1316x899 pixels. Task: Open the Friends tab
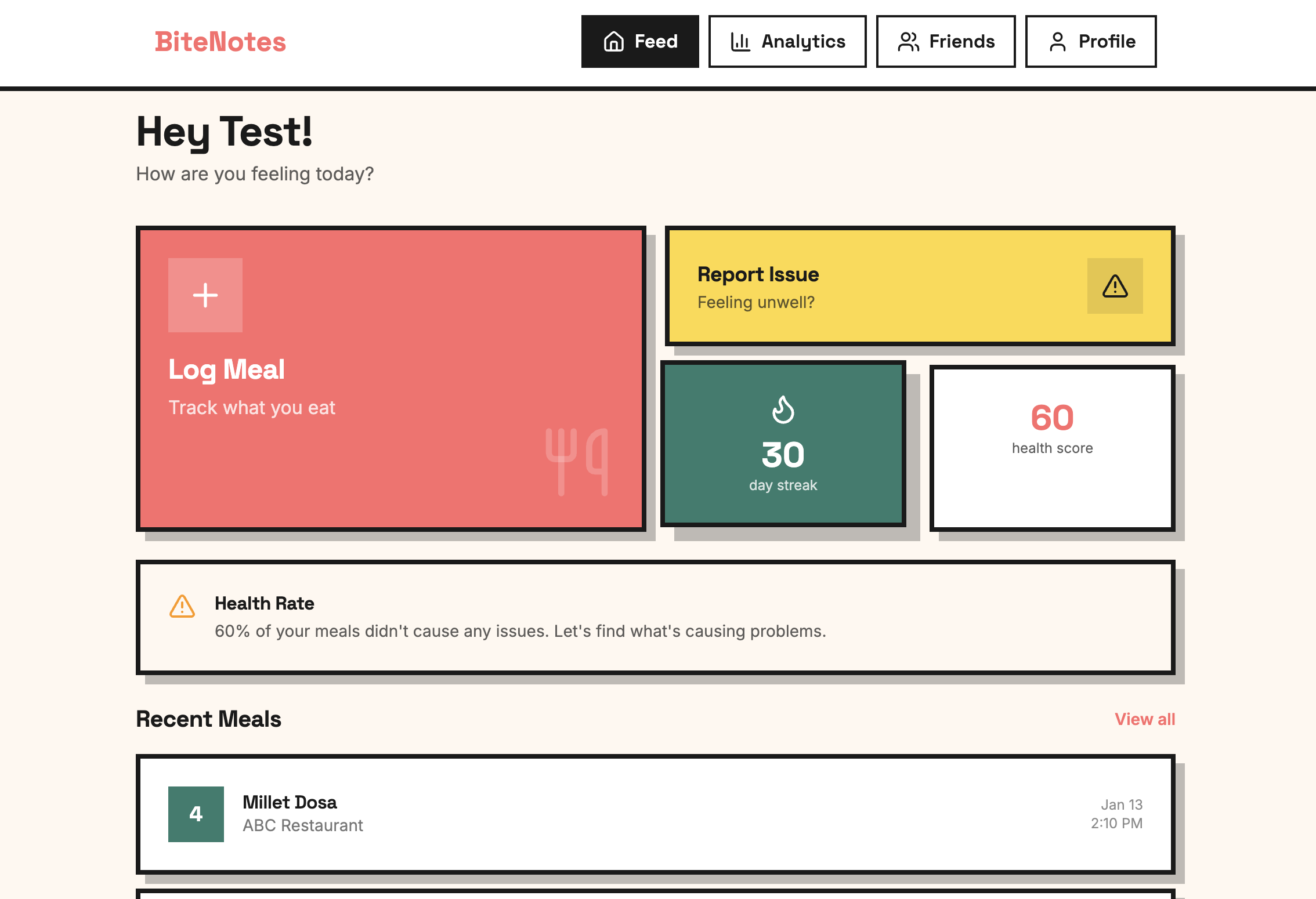pyautogui.click(x=961, y=42)
